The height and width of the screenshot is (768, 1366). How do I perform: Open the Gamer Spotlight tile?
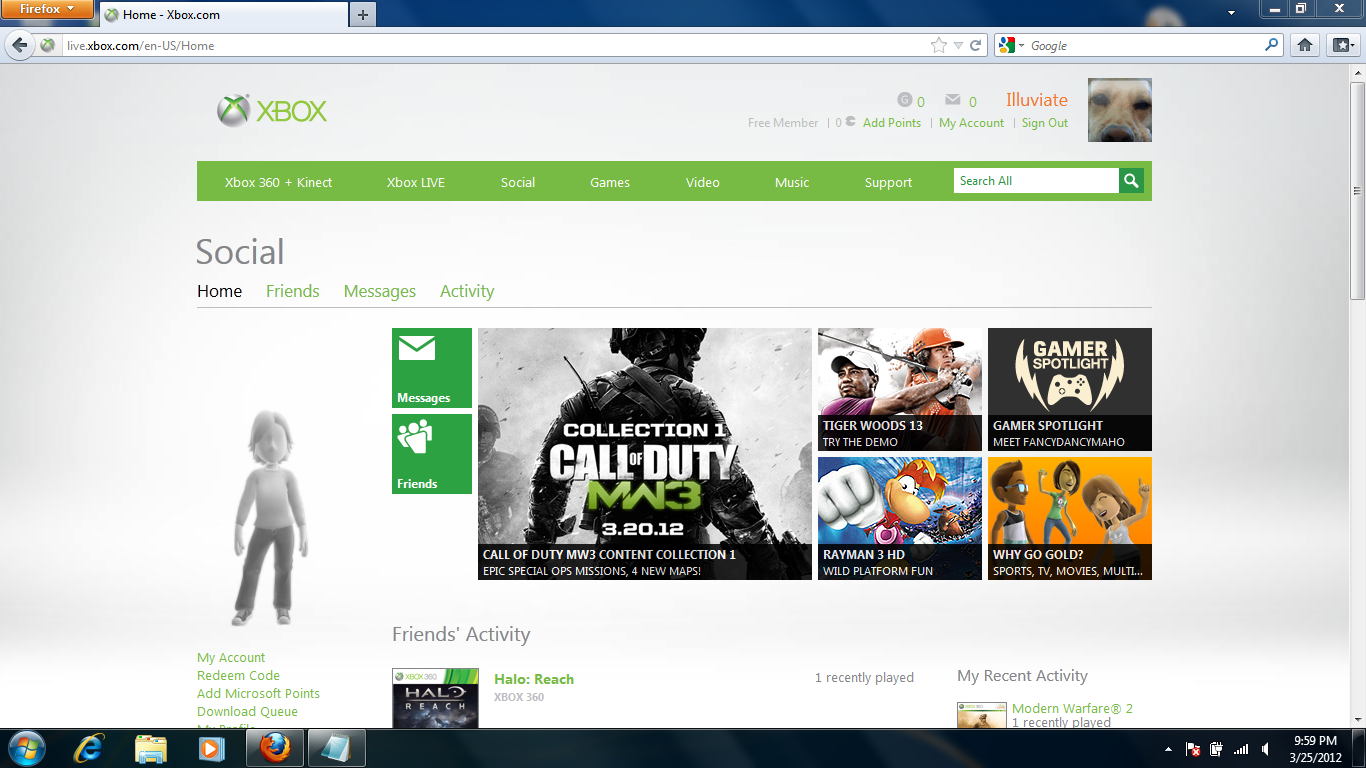coord(1070,389)
